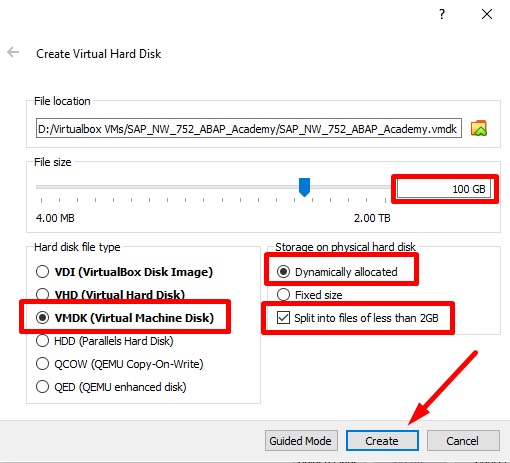Choose QCOW (QEMU Copy-On-Write) type
Image resolution: width=510 pixels, height=463 pixels.
[x=120, y=364]
